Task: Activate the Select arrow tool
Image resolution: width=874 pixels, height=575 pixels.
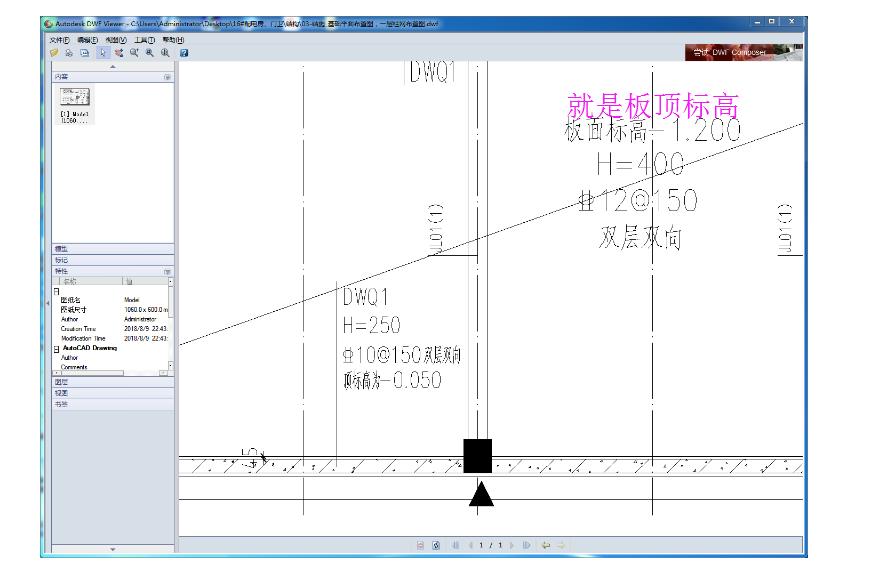Action: click(x=103, y=53)
